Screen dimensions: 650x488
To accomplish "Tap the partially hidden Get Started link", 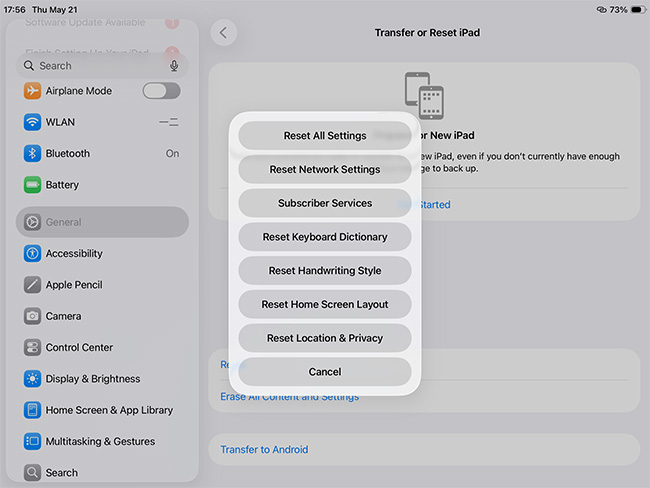I will pos(434,204).
